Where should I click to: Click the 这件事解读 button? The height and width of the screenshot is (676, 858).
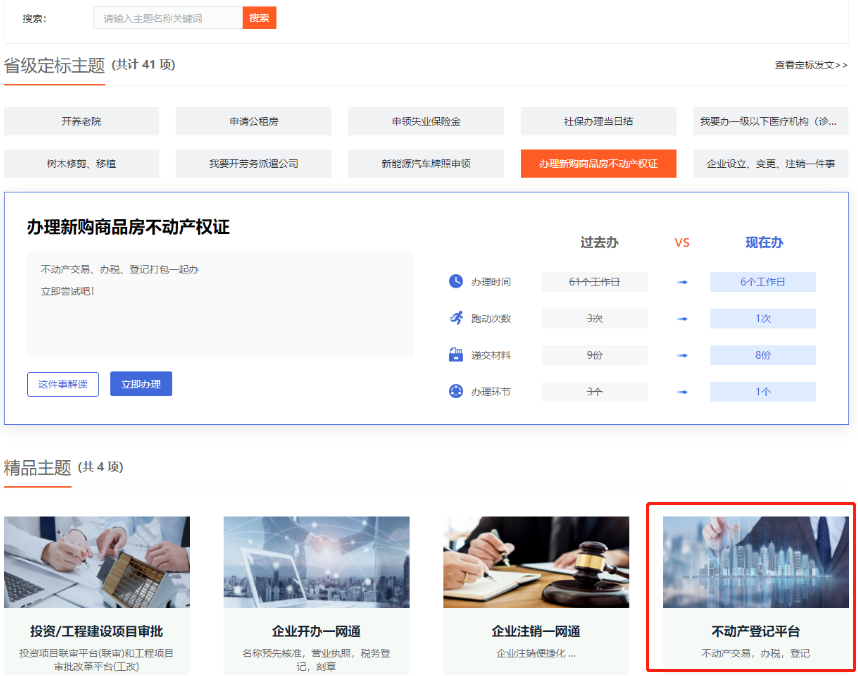63,384
